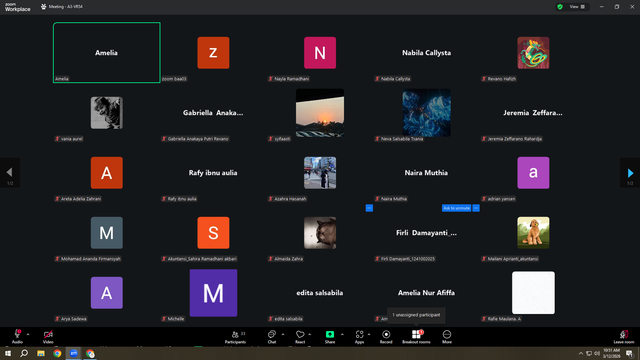640x360 pixels.
Task: Switch to Zoom app in the taskbar
Action: click(x=73, y=353)
